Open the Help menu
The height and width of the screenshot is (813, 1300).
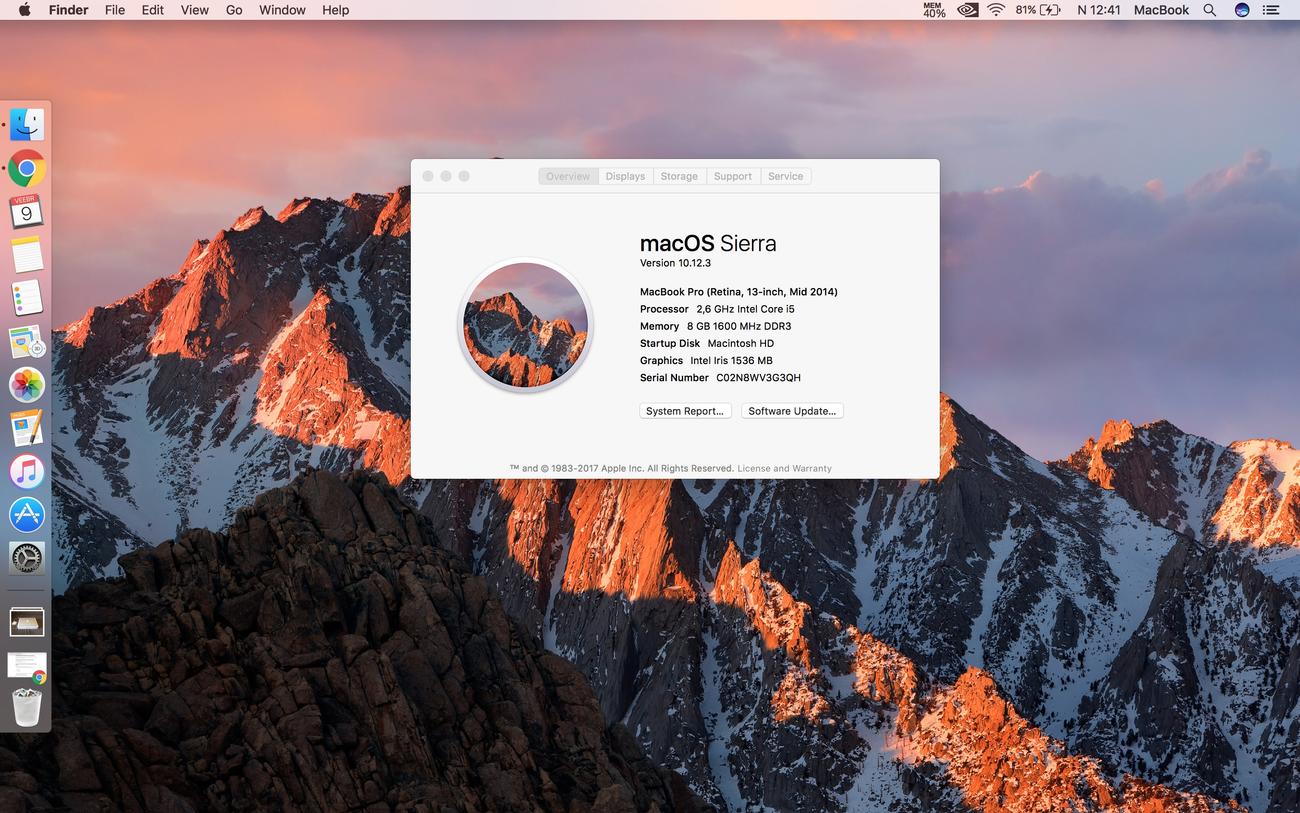335,10
